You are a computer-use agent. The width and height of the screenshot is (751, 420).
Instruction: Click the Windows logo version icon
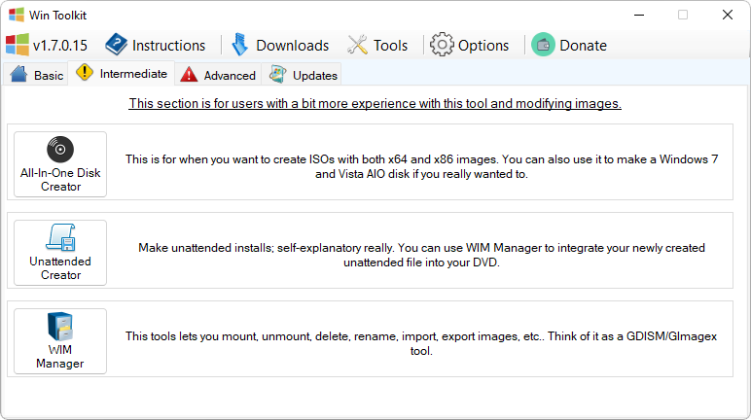(17, 45)
